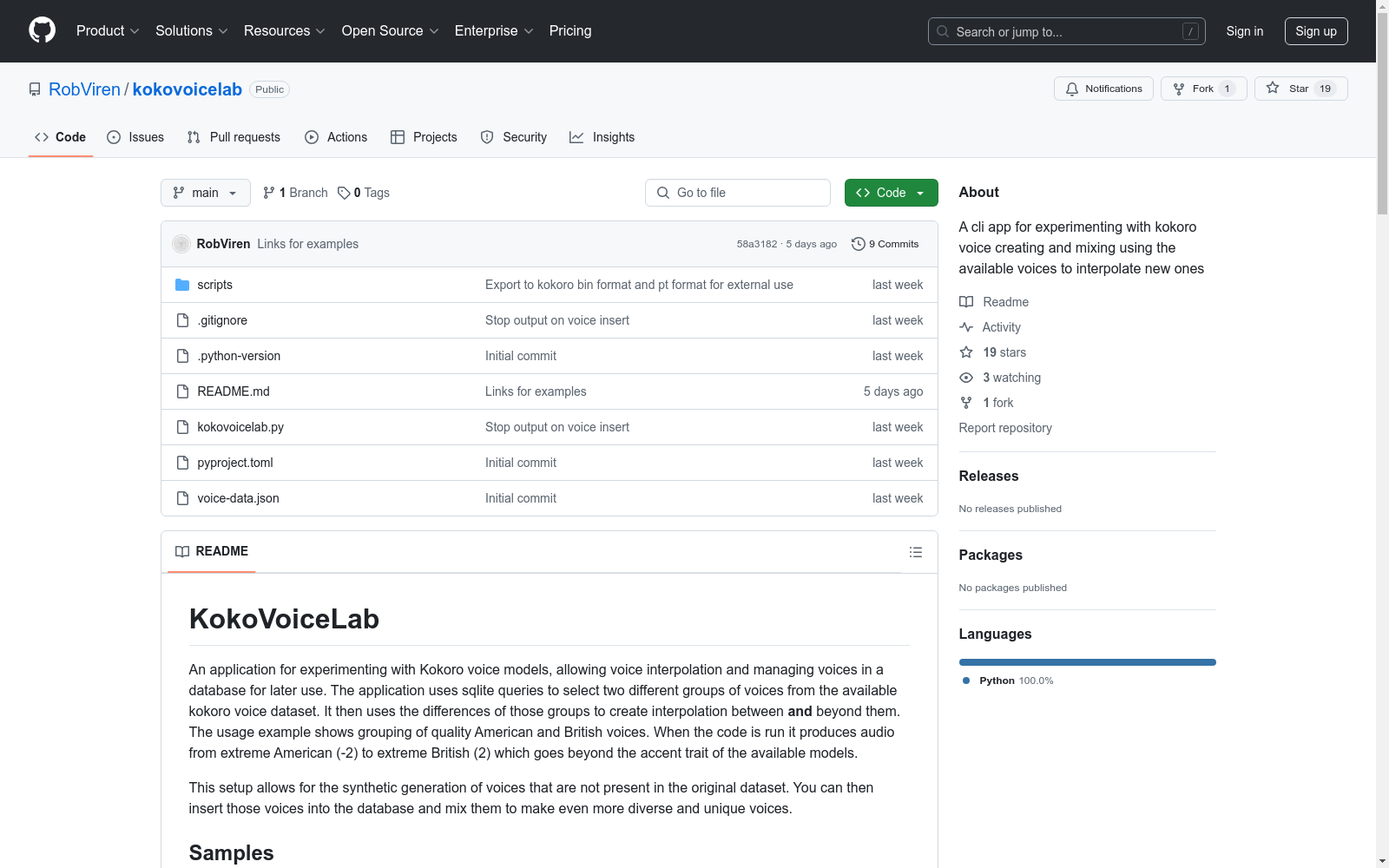This screenshot has width=1389, height=868.
Task: Expand the Resources menu
Action: coord(285,31)
